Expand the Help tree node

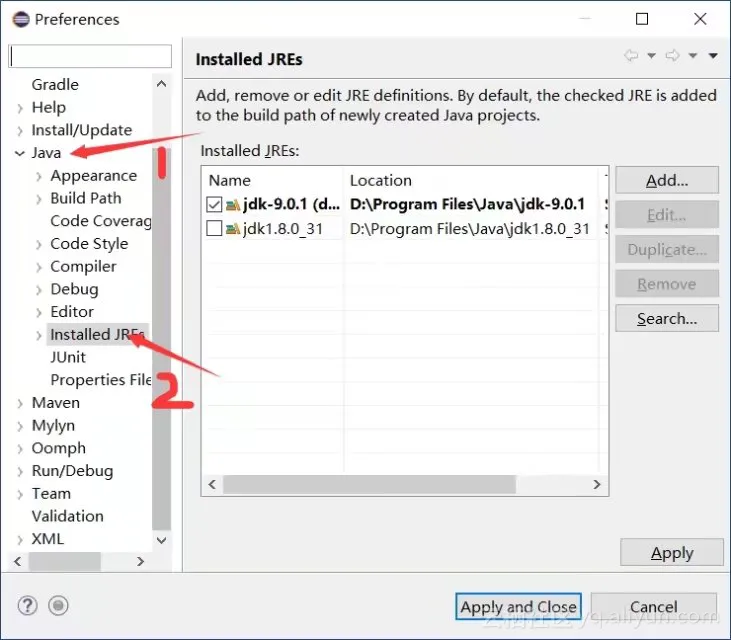point(20,108)
